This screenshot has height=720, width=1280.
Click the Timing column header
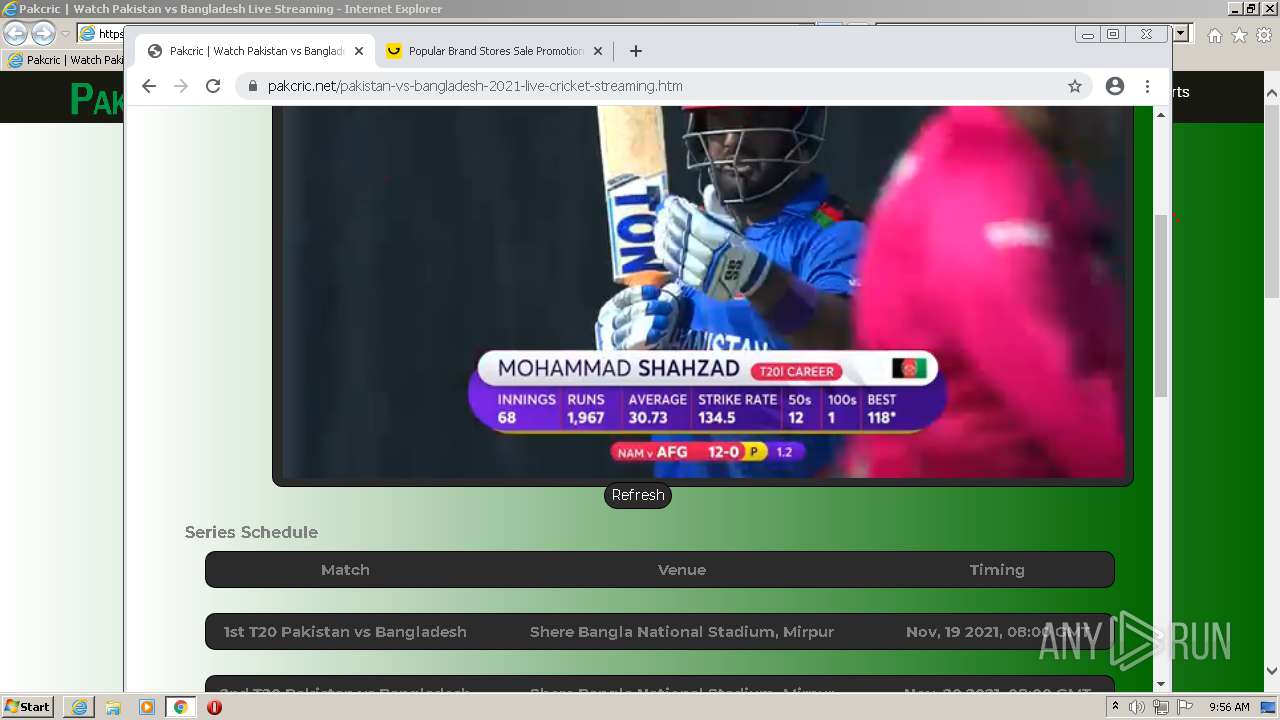point(997,570)
